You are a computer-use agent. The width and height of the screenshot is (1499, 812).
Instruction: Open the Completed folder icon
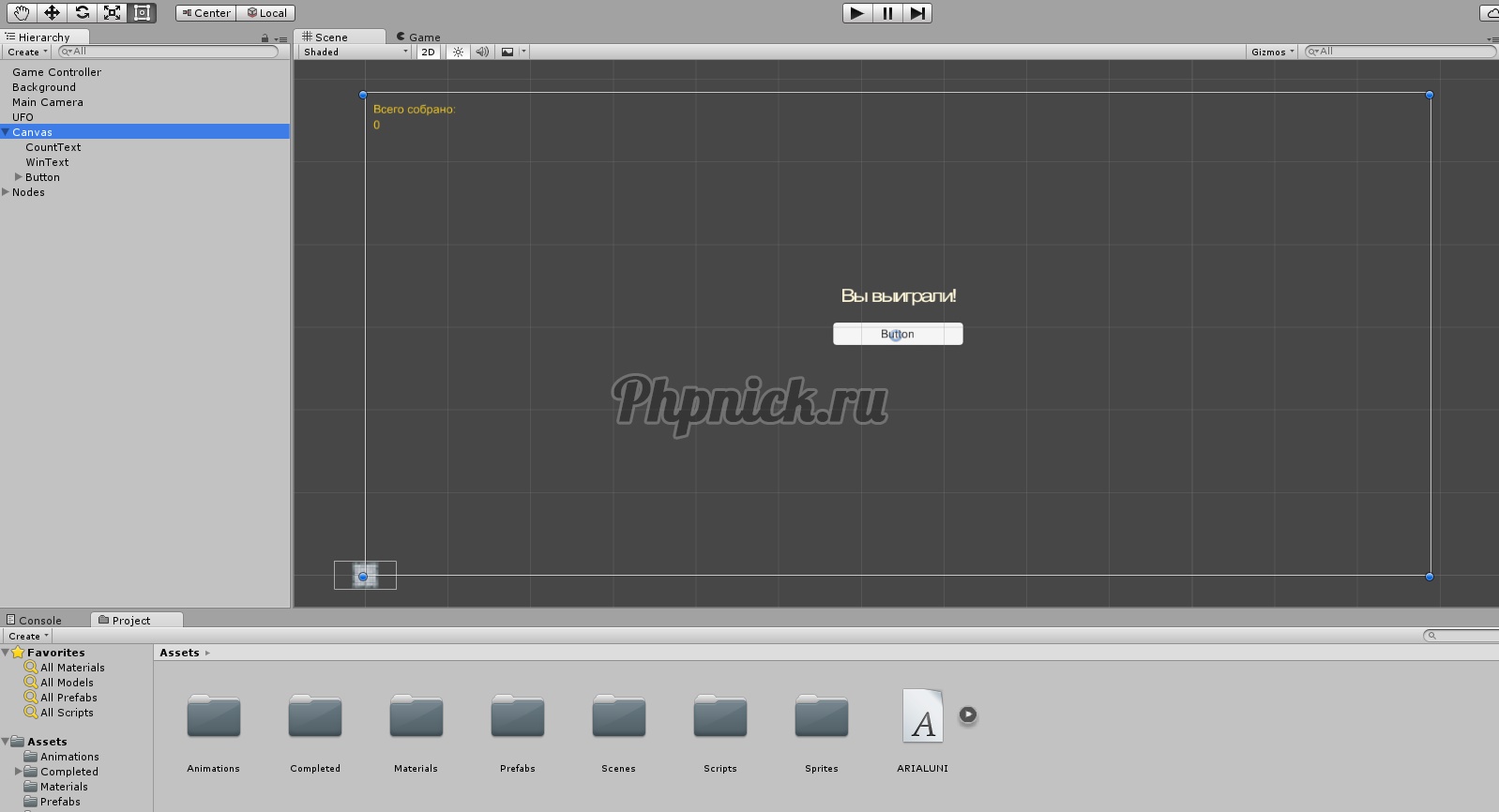click(x=315, y=716)
